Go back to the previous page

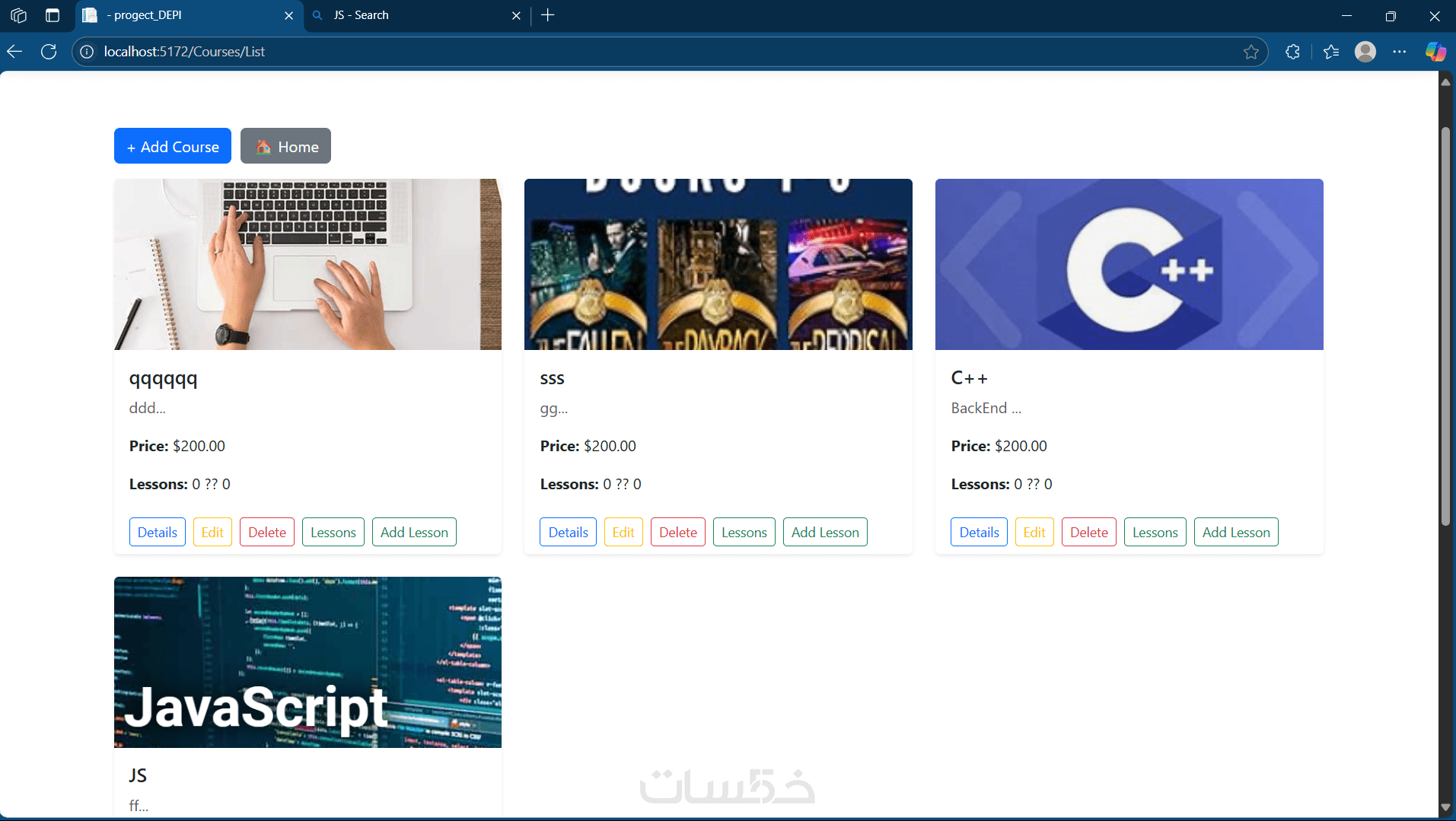tap(14, 52)
